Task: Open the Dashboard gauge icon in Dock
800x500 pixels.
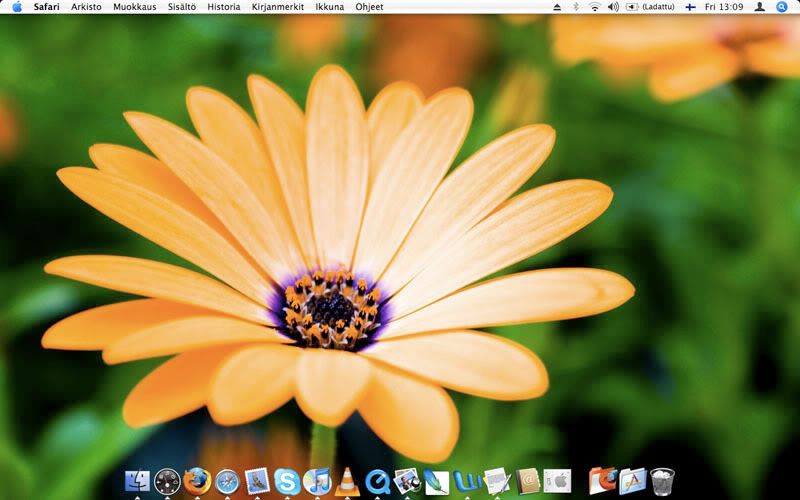Action: pos(167,481)
